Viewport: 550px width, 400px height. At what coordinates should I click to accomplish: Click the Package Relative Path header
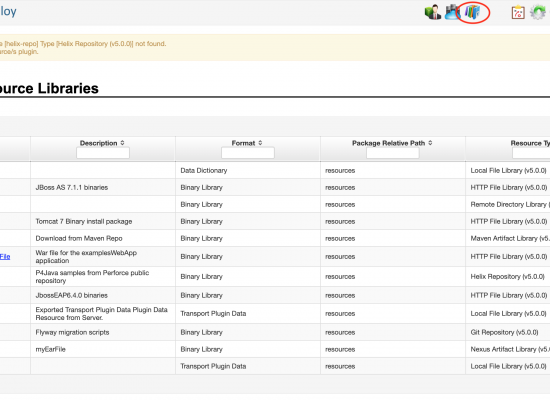(388, 143)
